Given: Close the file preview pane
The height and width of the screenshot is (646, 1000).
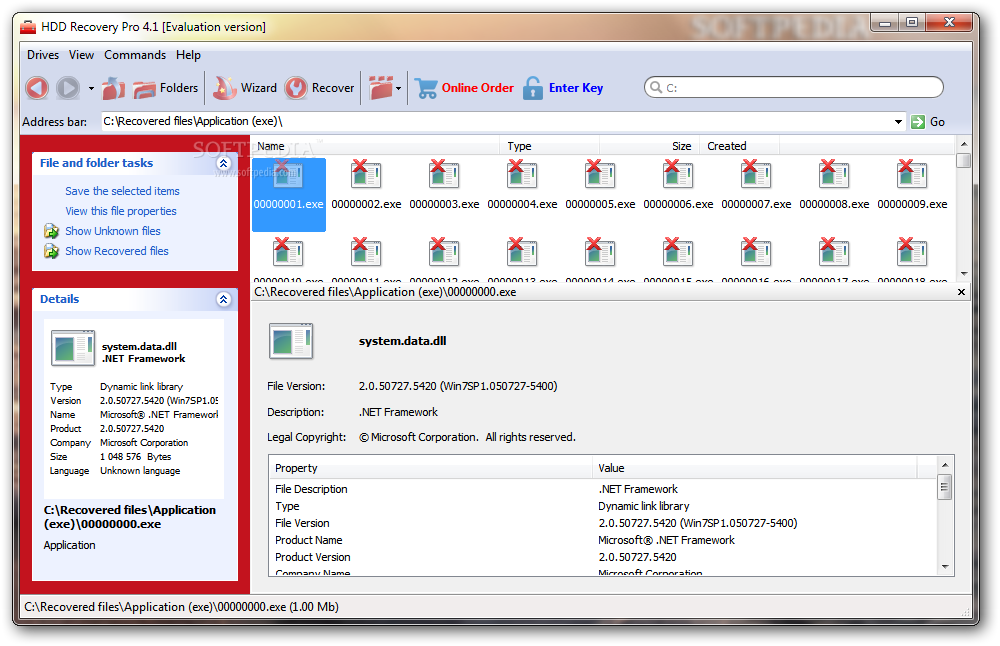Looking at the screenshot, I should [x=961, y=292].
